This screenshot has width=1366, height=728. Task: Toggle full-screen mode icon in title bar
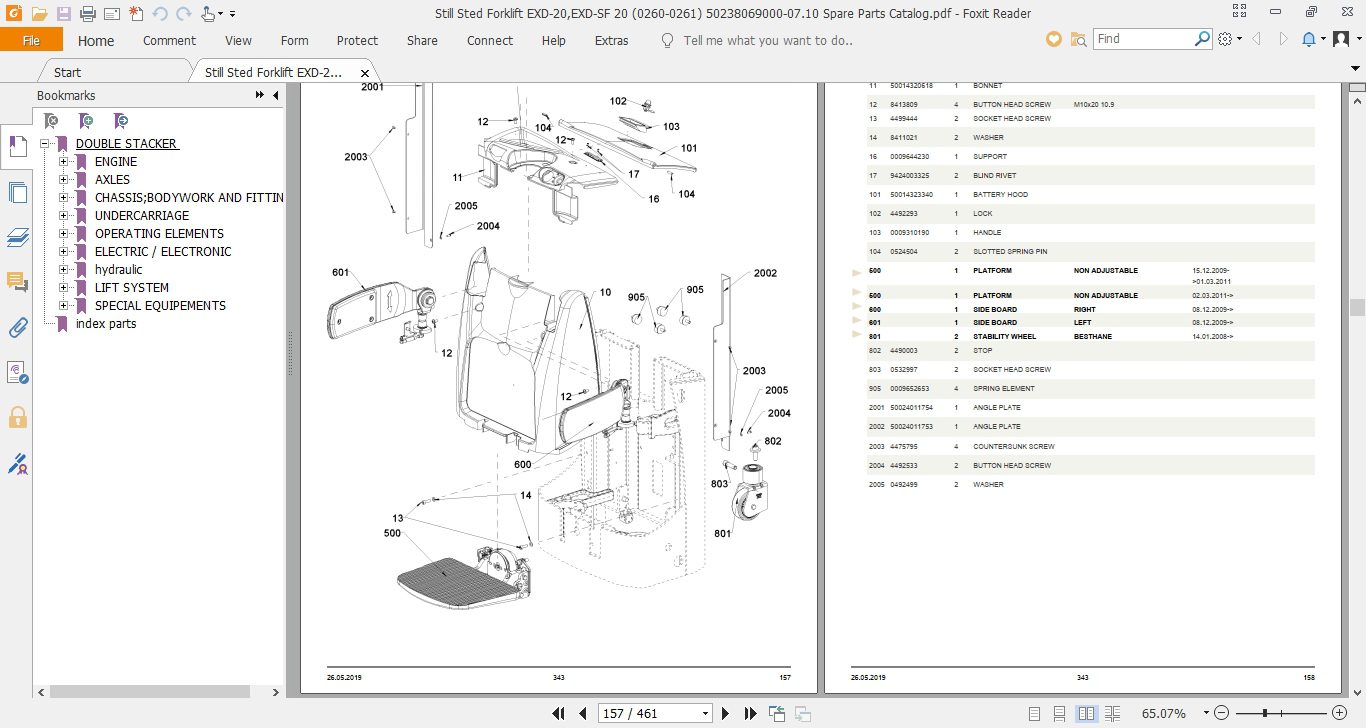1241,13
